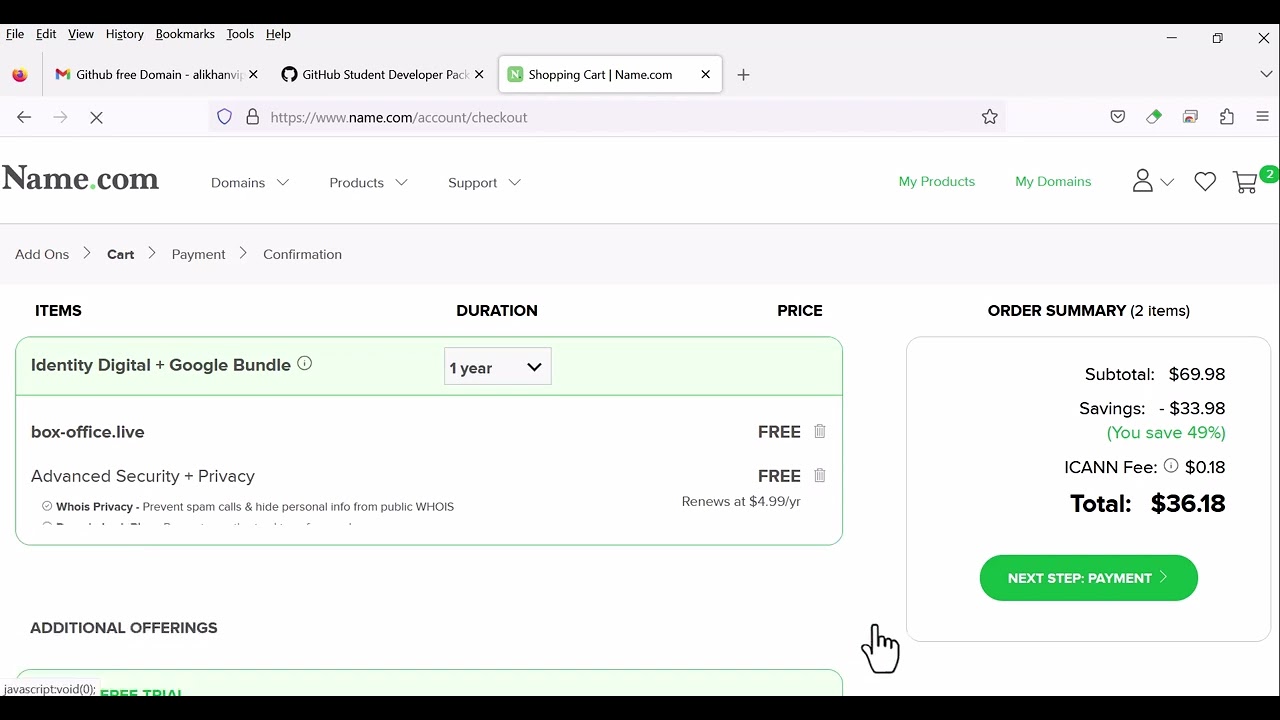The width and height of the screenshot is (1280, 720).
Task: Remove box-office.live from the cart
Action: (820, 431)
